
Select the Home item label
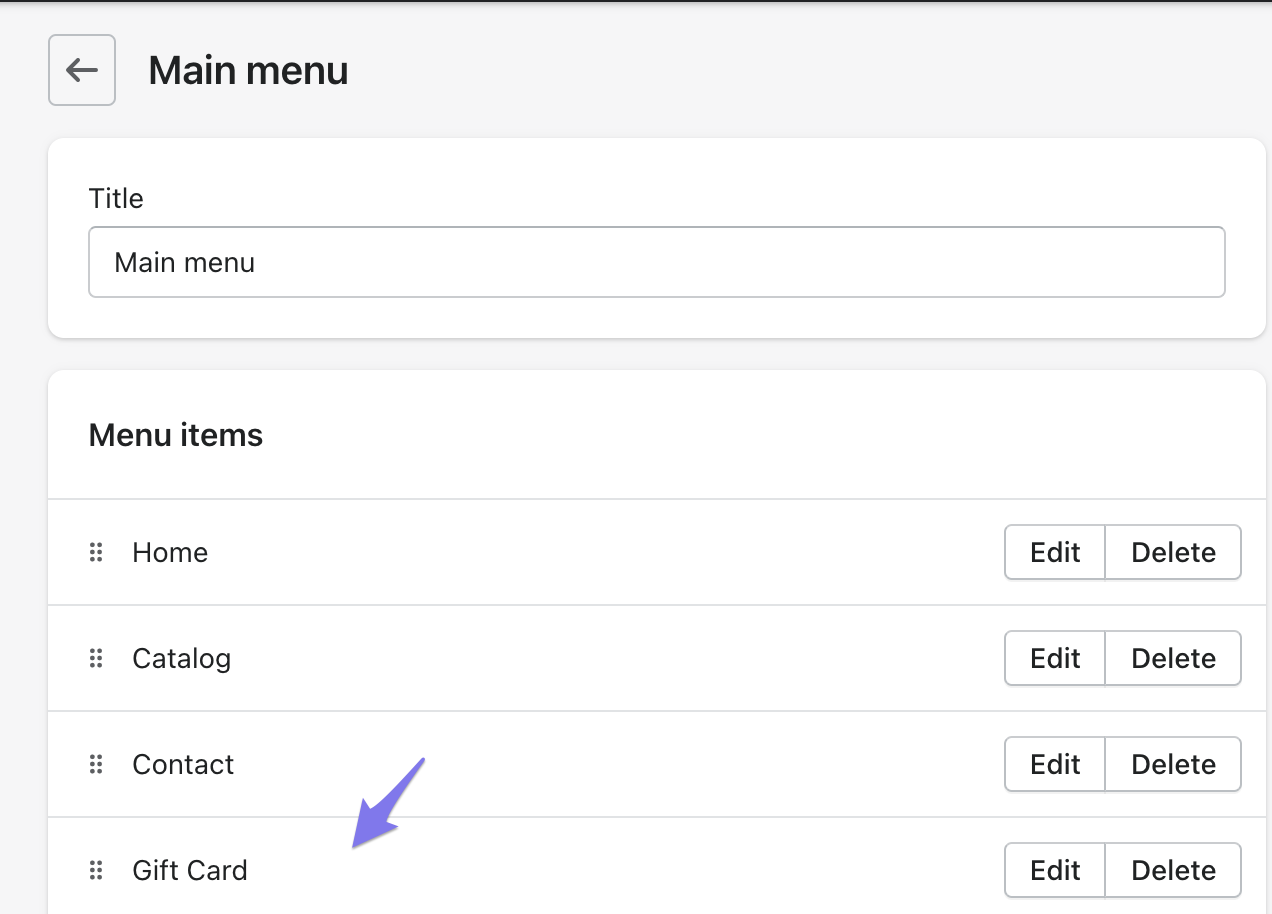click(x=170, y=552)
